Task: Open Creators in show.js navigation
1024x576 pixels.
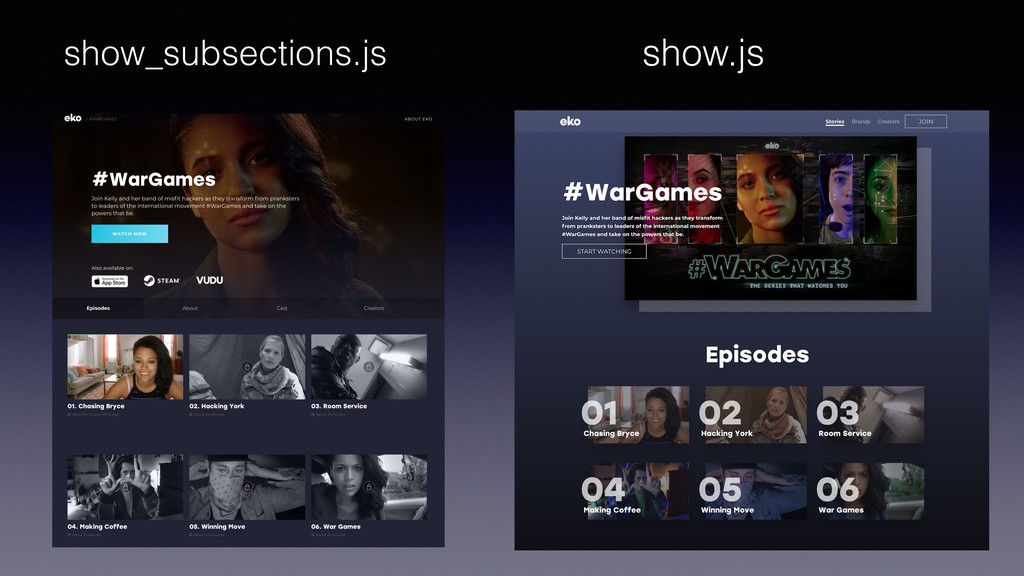Action: [888, 121]
